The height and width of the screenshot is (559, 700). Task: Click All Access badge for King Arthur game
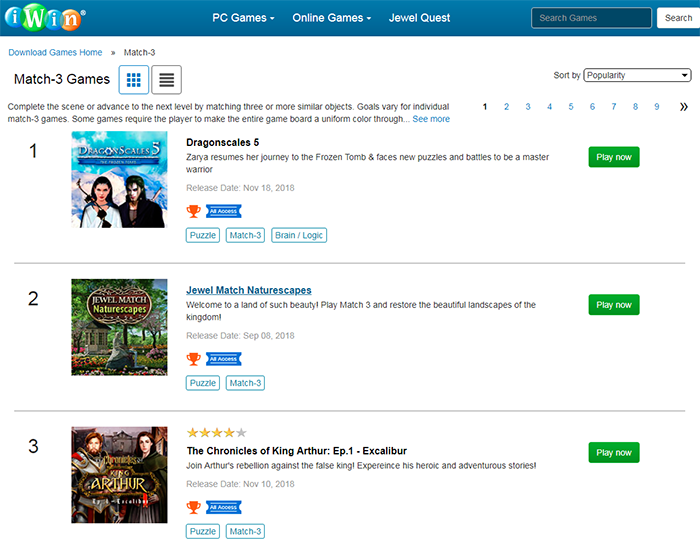pos(224,507)
